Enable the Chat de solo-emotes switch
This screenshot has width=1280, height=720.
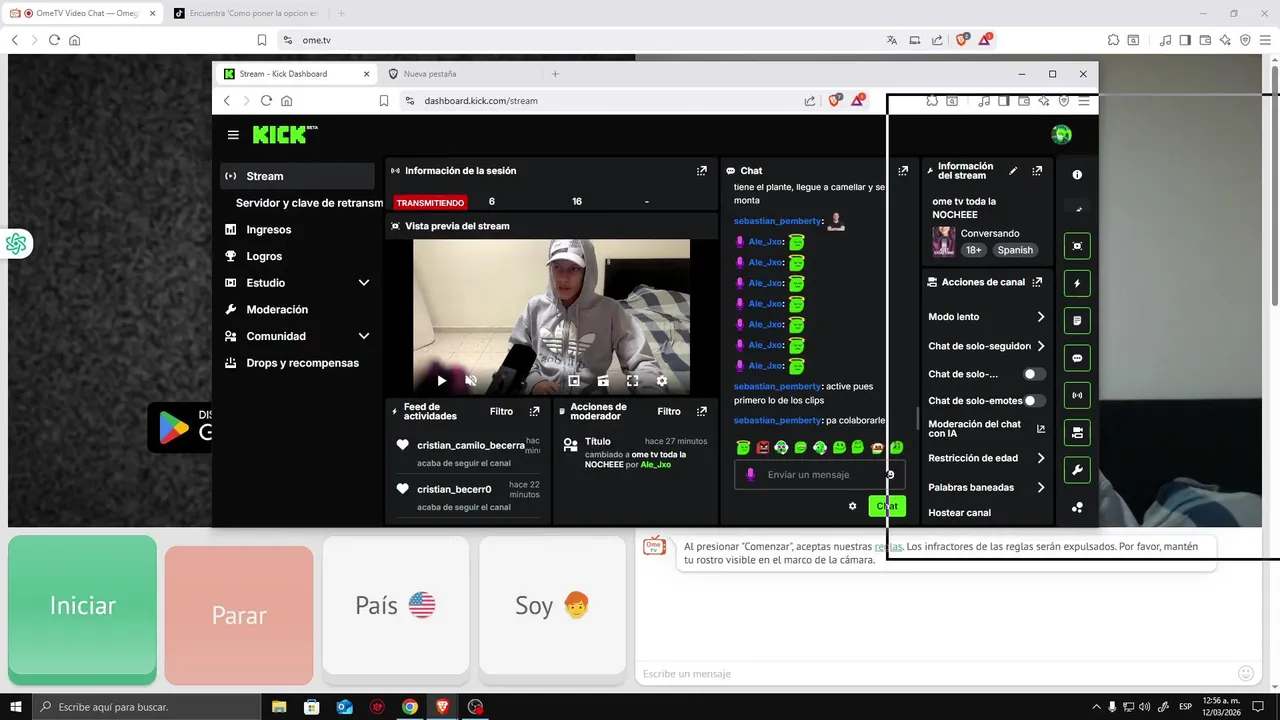[x=1034, y=401]
